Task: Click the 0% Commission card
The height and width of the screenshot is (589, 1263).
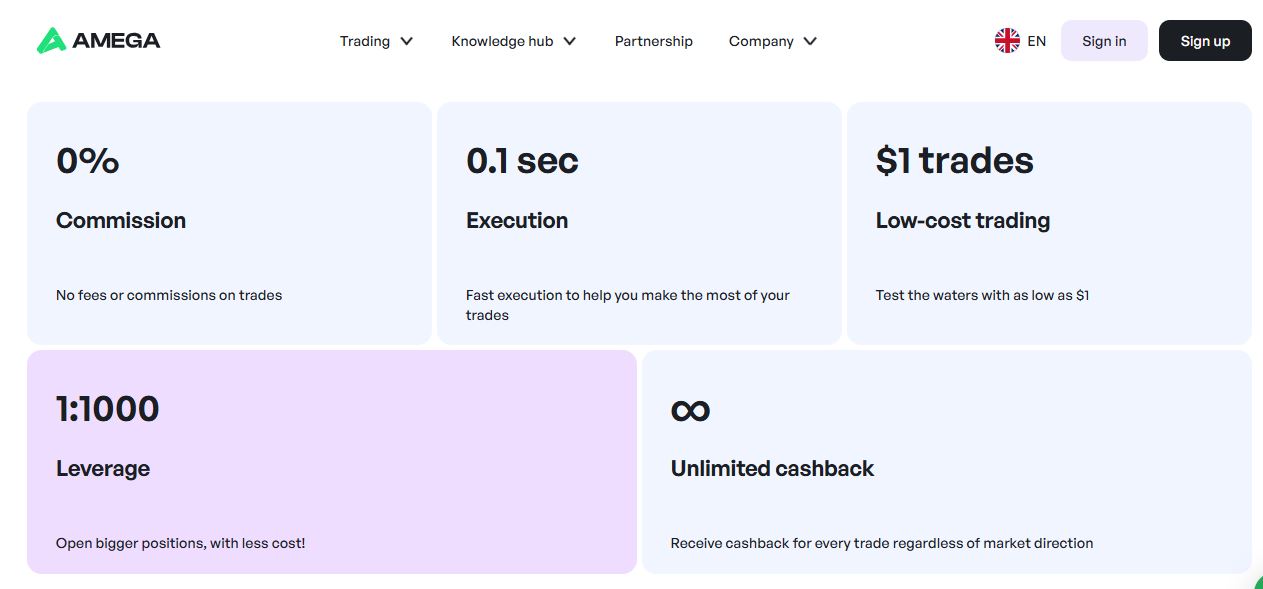Action: tap(229, 223)
